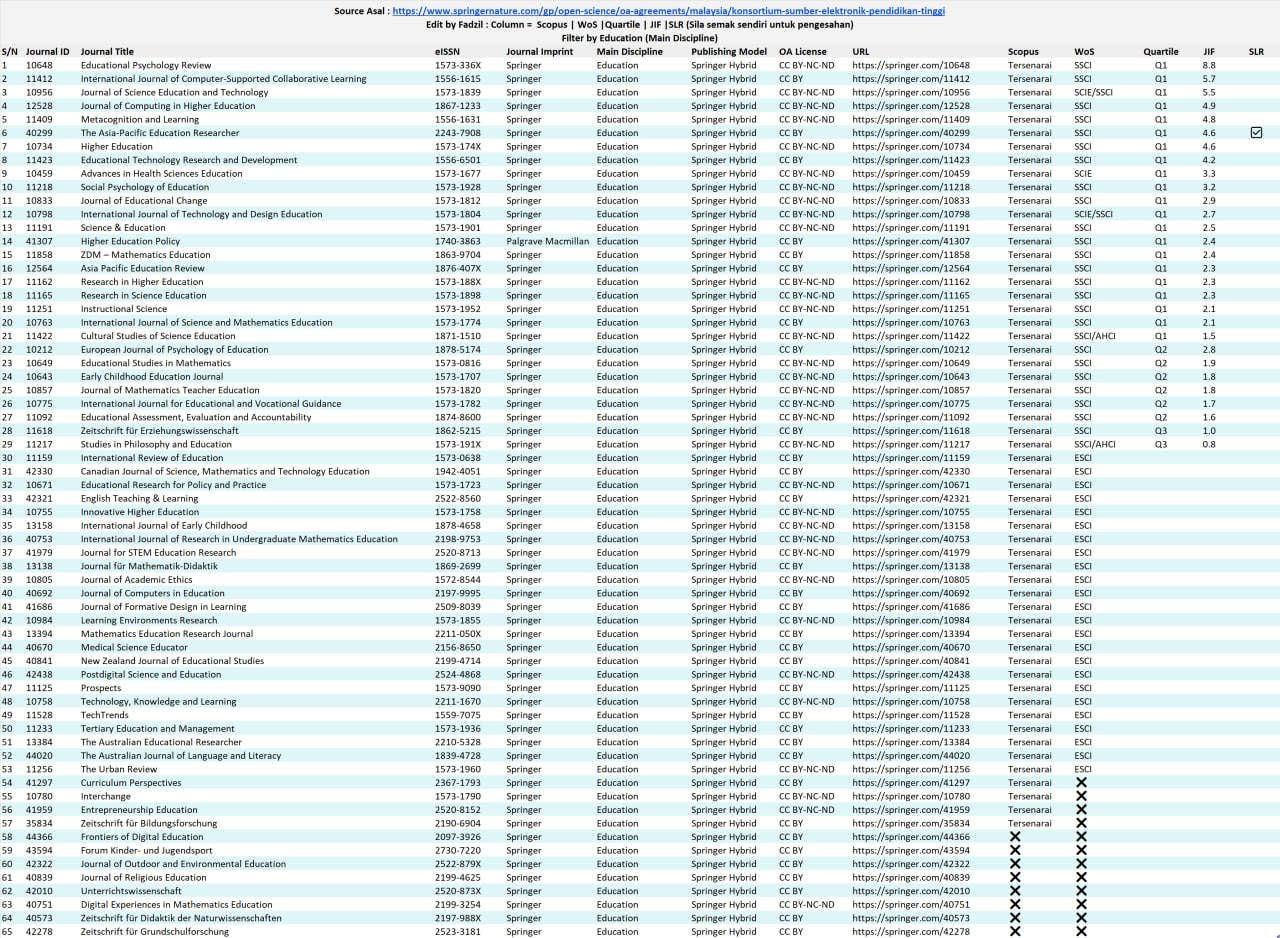Click the journal ID cell 40753
The width and height of the screenshot is (1280, 938).
pos(39,539)
